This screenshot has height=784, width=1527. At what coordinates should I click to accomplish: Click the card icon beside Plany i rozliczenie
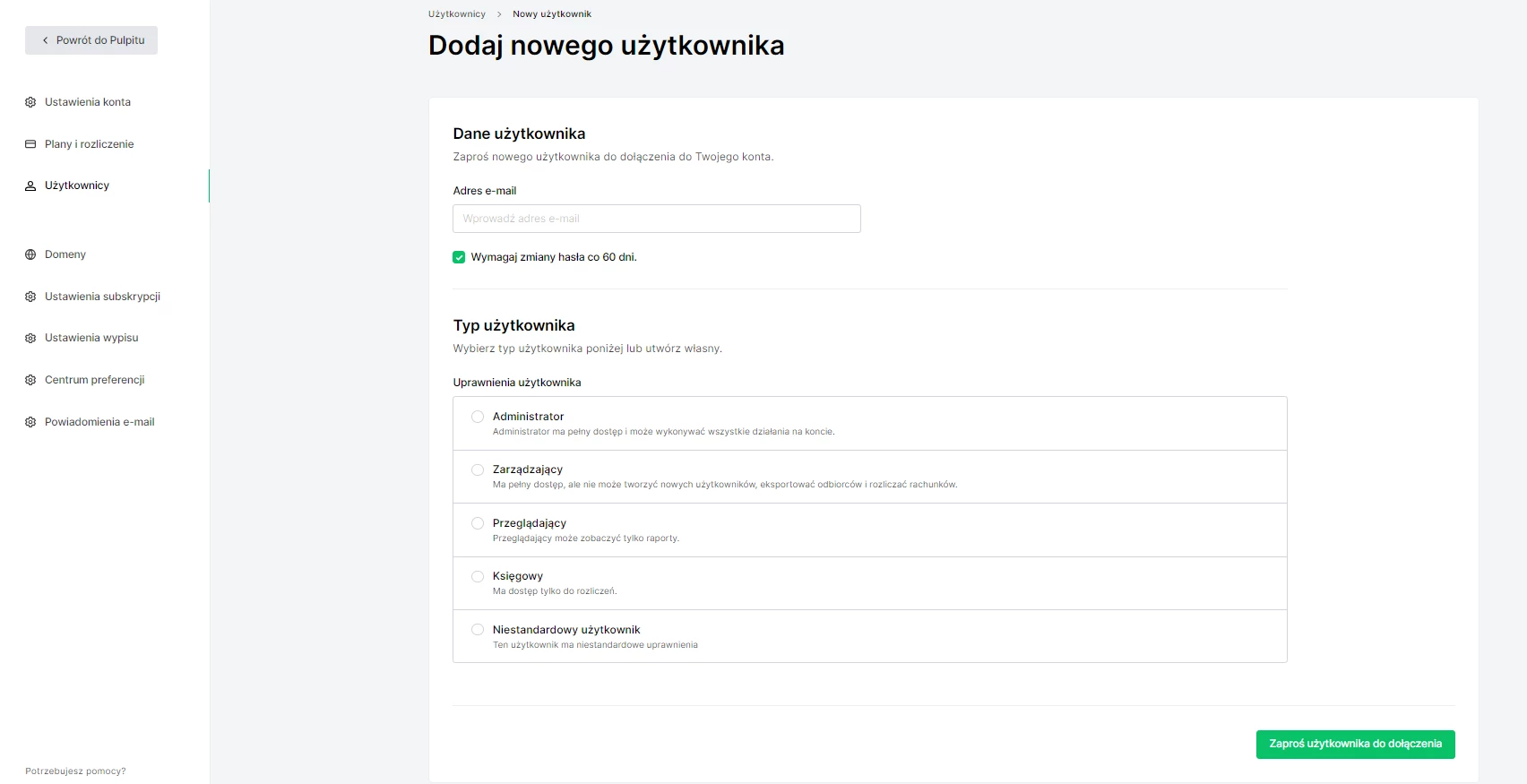pyautogui.click(x=30, y=144)
